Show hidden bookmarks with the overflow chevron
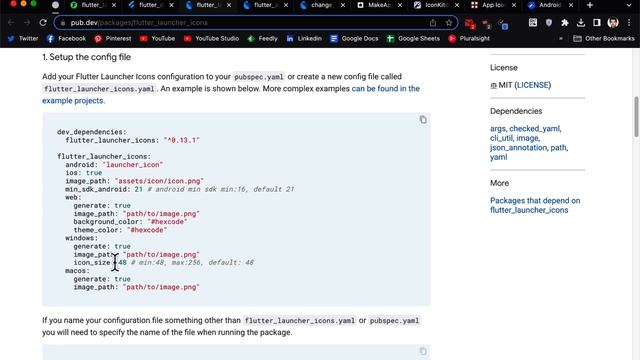640x360 pixels. coord(561,38)
